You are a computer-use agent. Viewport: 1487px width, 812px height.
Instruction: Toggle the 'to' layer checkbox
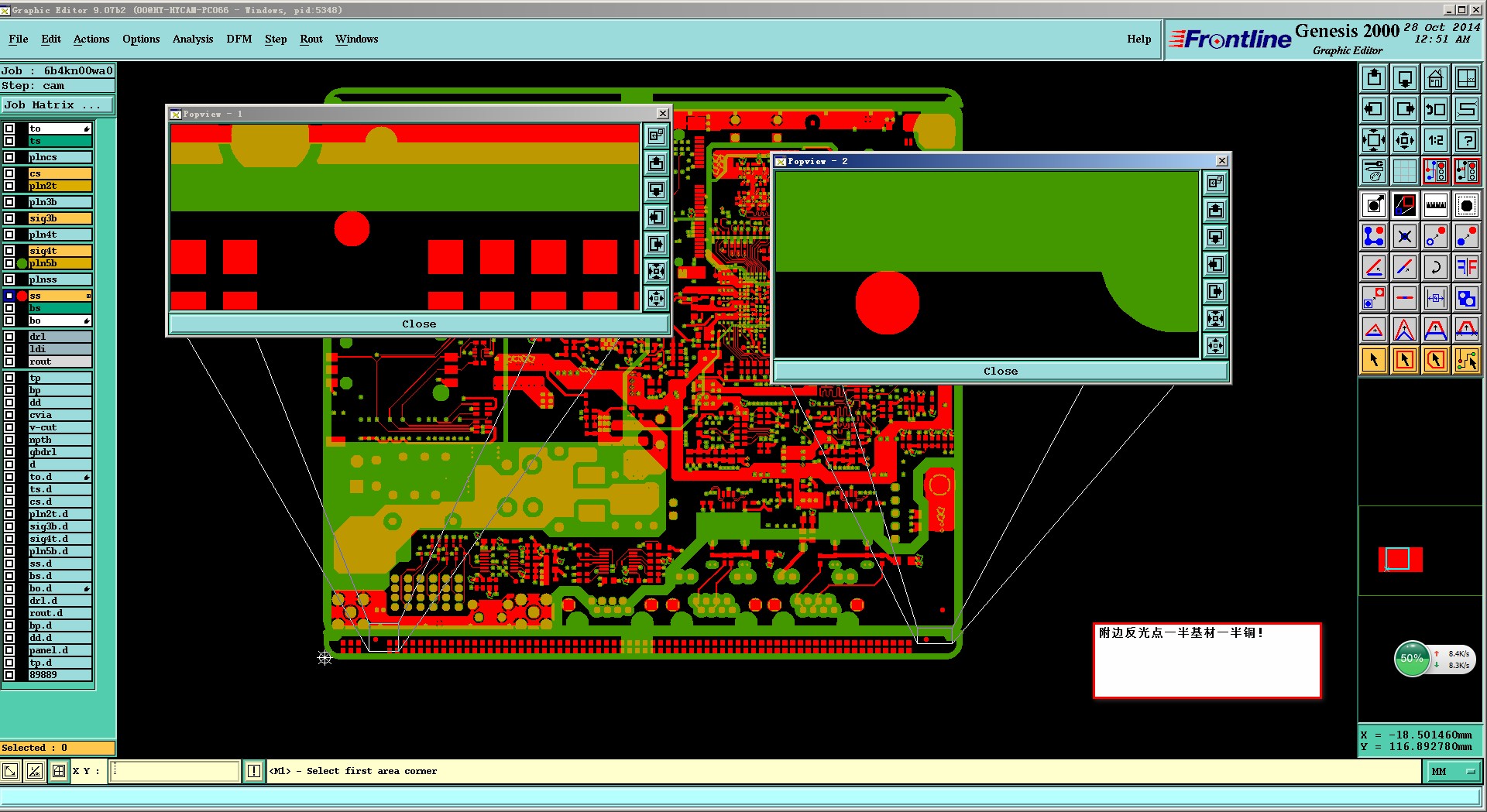pyautogui.click(x=9, y=128)
